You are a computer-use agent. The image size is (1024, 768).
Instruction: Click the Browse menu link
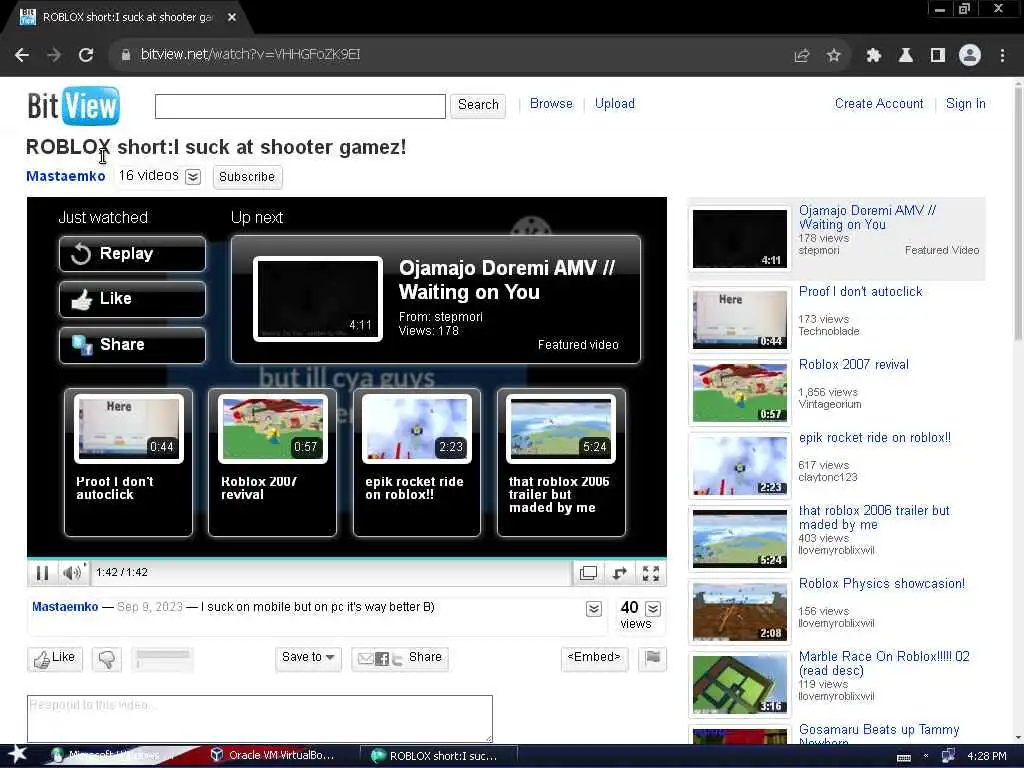click(551, 104)
